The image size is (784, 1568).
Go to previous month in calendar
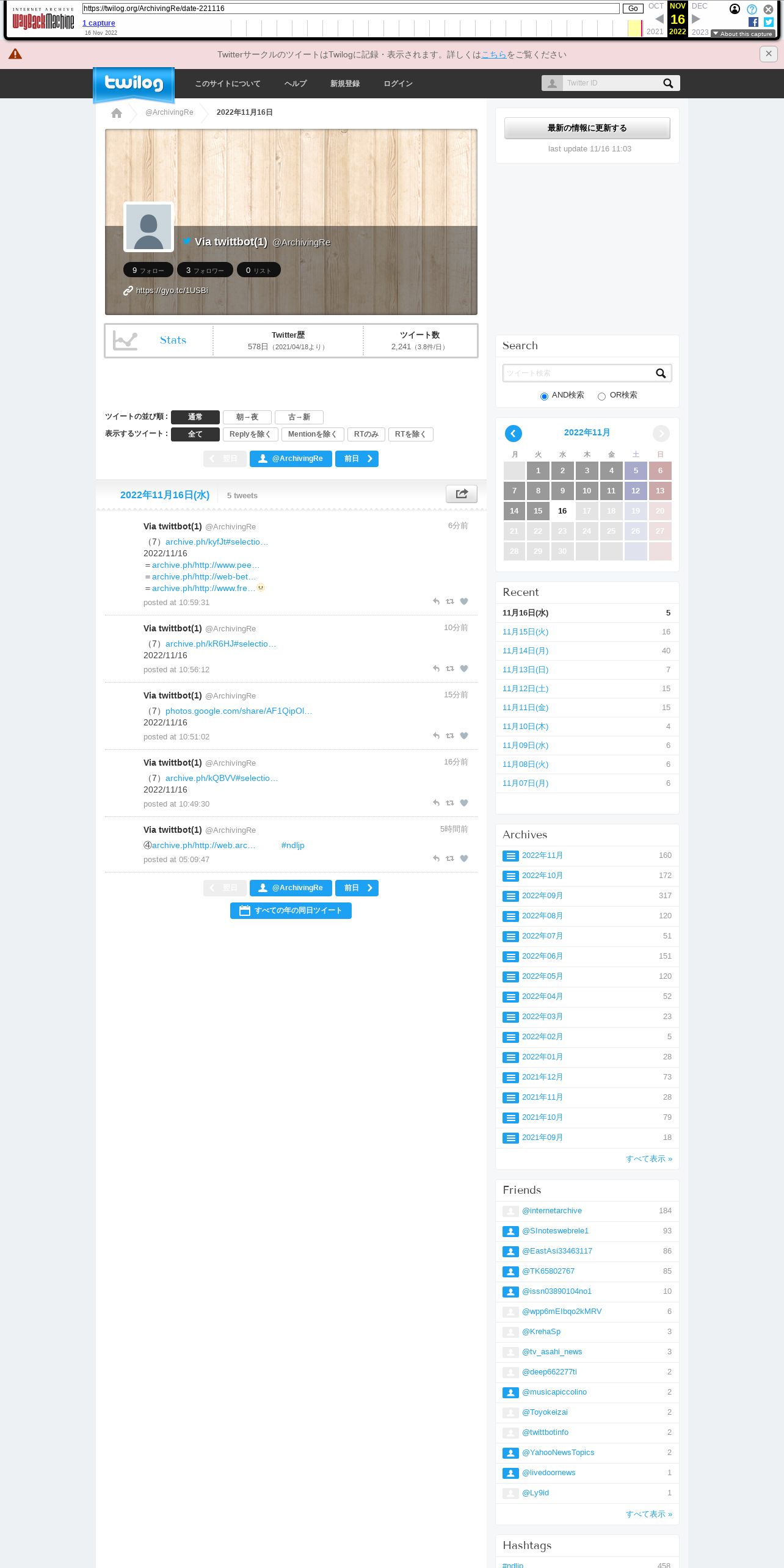(x=514, y=434)
